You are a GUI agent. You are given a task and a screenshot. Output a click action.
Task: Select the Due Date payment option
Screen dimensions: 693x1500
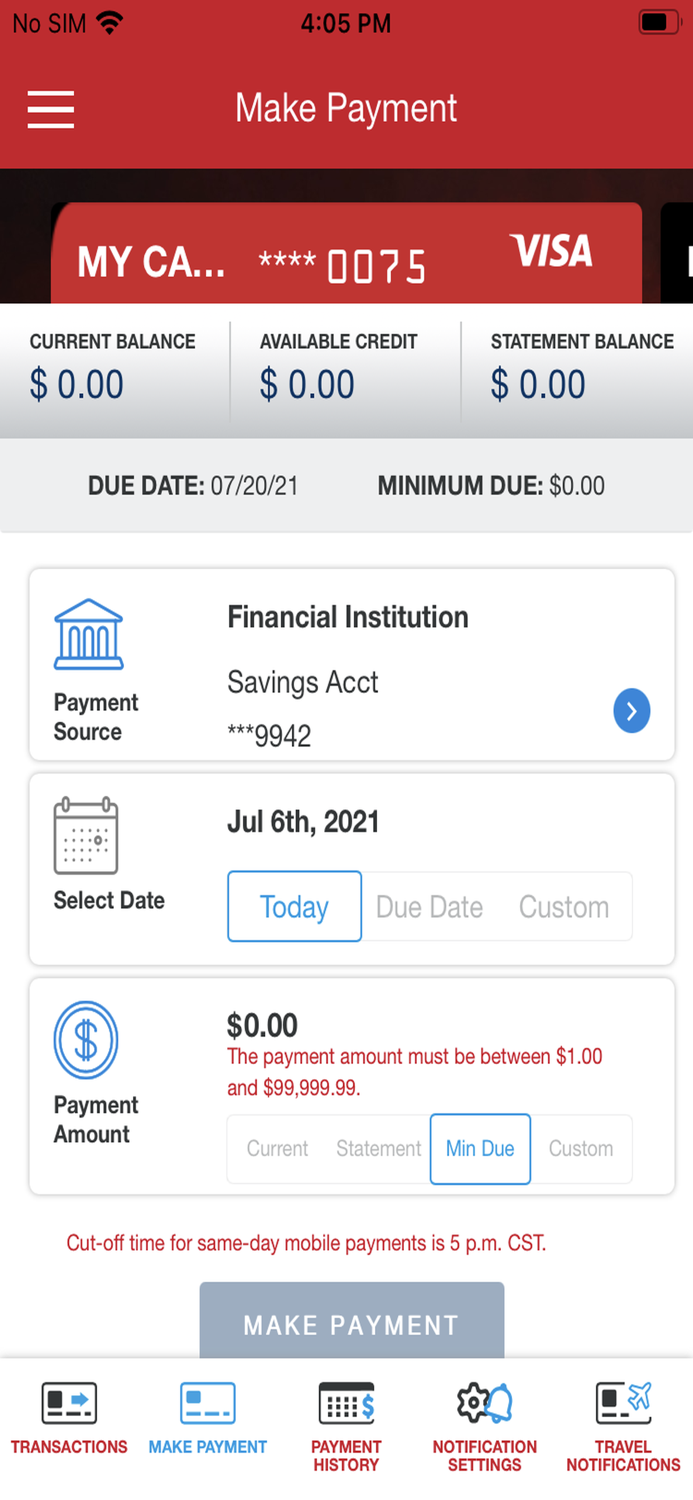pos(429,906)
